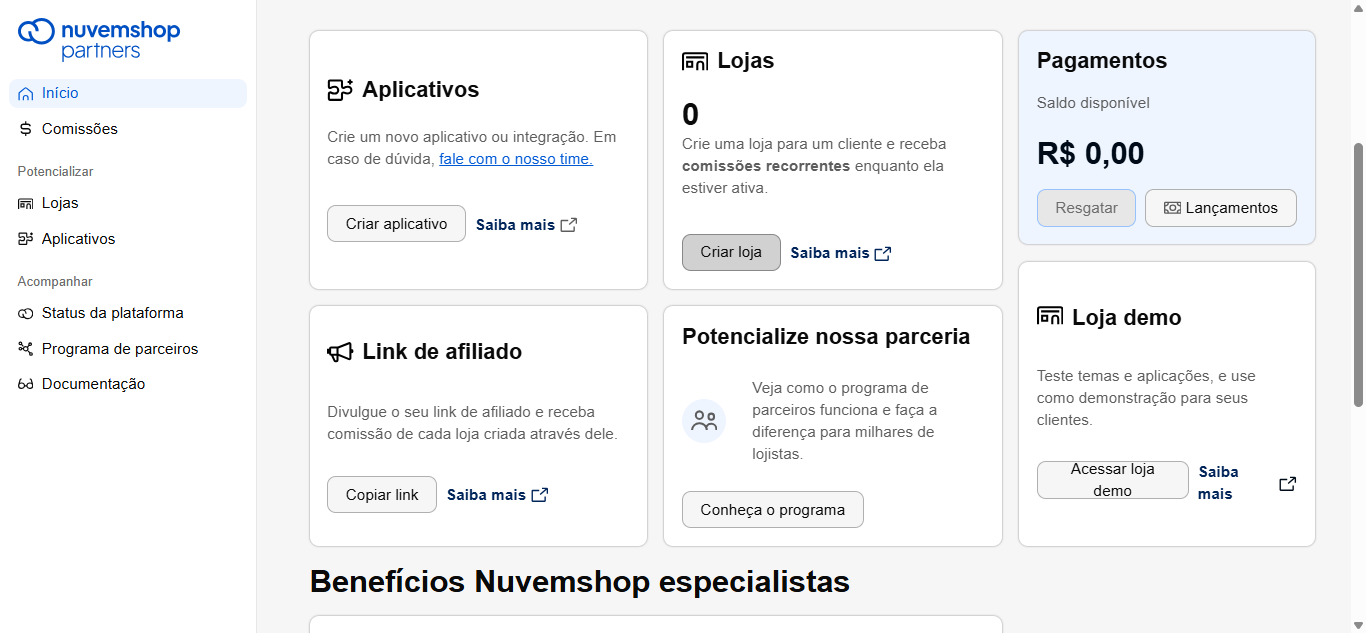Viewport: 1366px width, 633px height.
Task: Click the people icon in partnership card
Action: click(x=704, y=421)
